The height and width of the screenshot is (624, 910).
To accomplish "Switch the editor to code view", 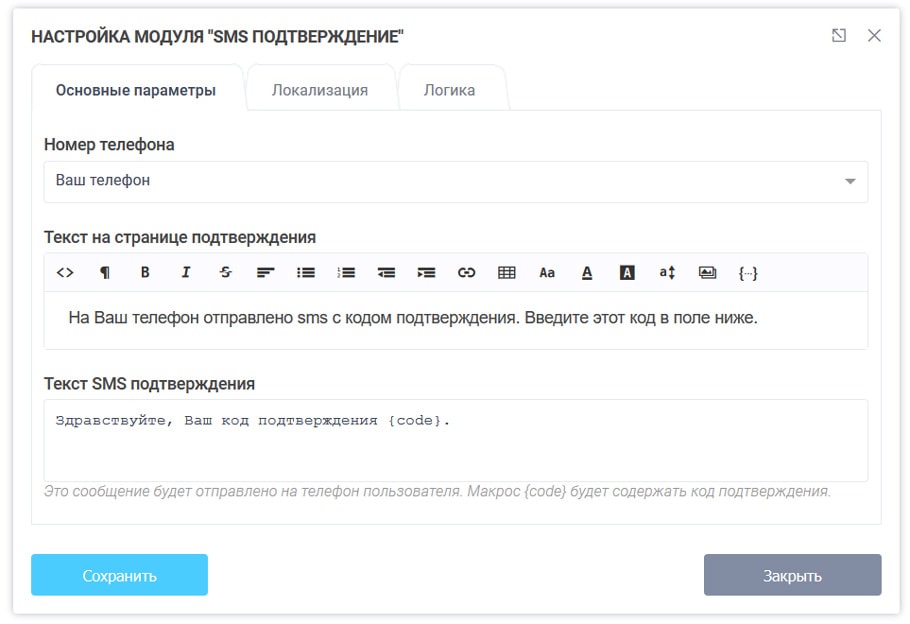I will click(64, 271).
